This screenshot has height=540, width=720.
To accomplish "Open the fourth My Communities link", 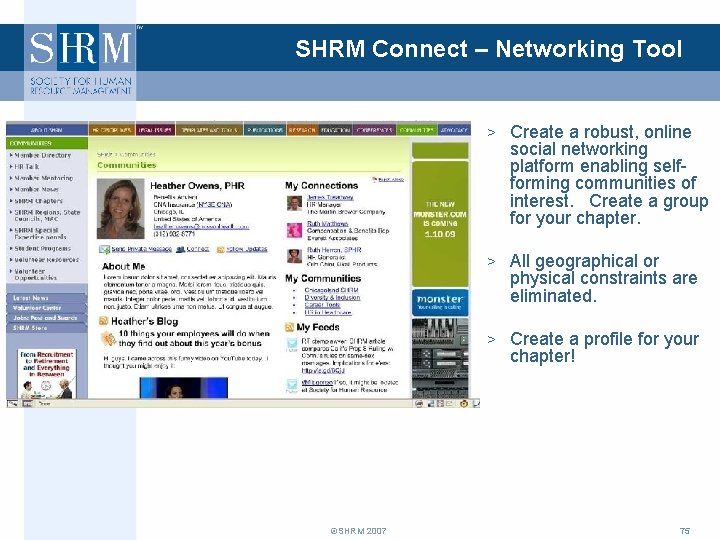I will [328, 312].
